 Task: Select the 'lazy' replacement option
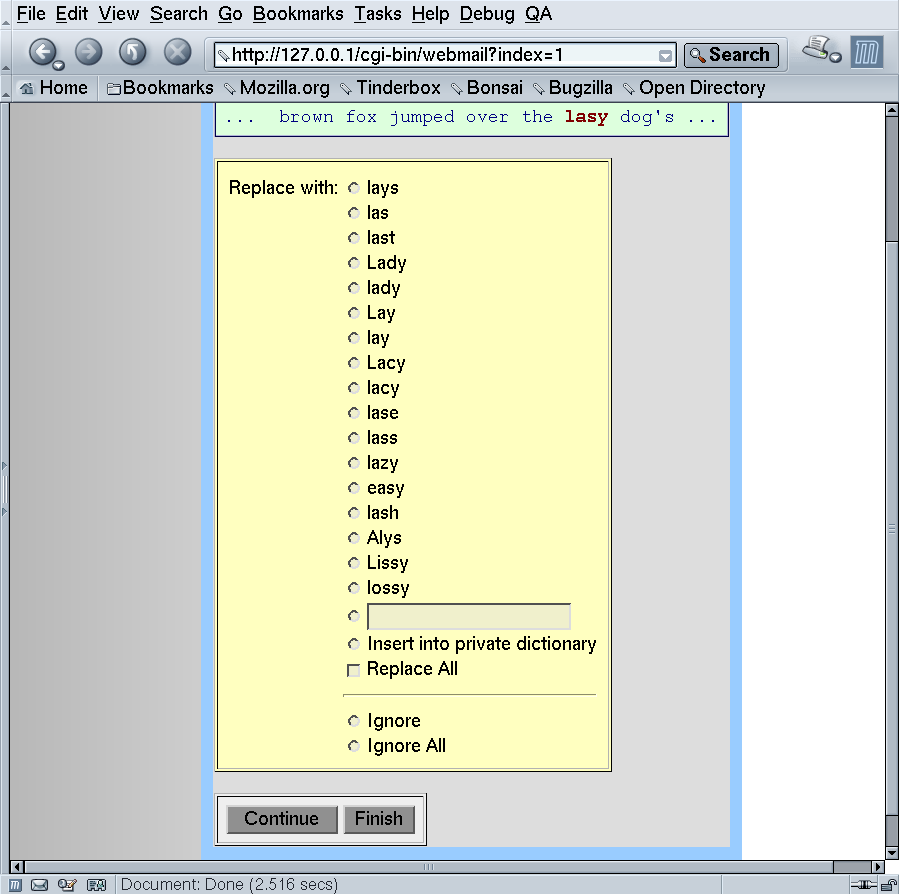pyautogui.click(x=354, y=463)
